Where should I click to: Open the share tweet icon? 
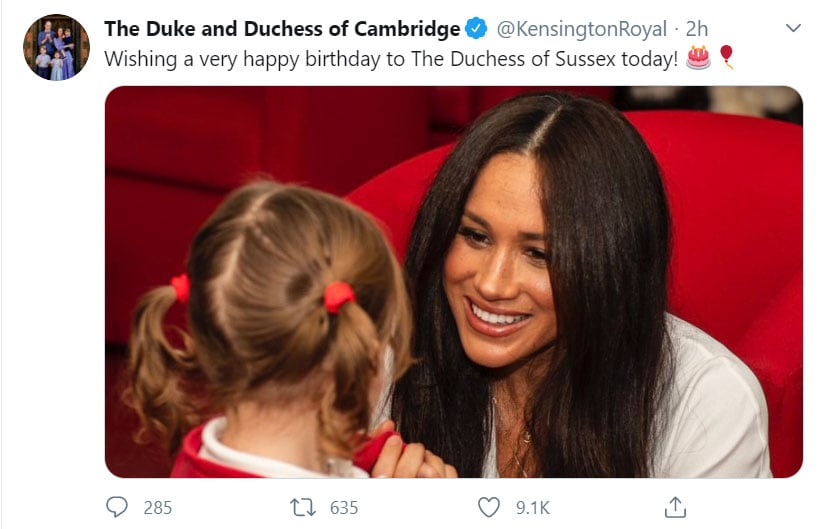(x=675, y=507)
